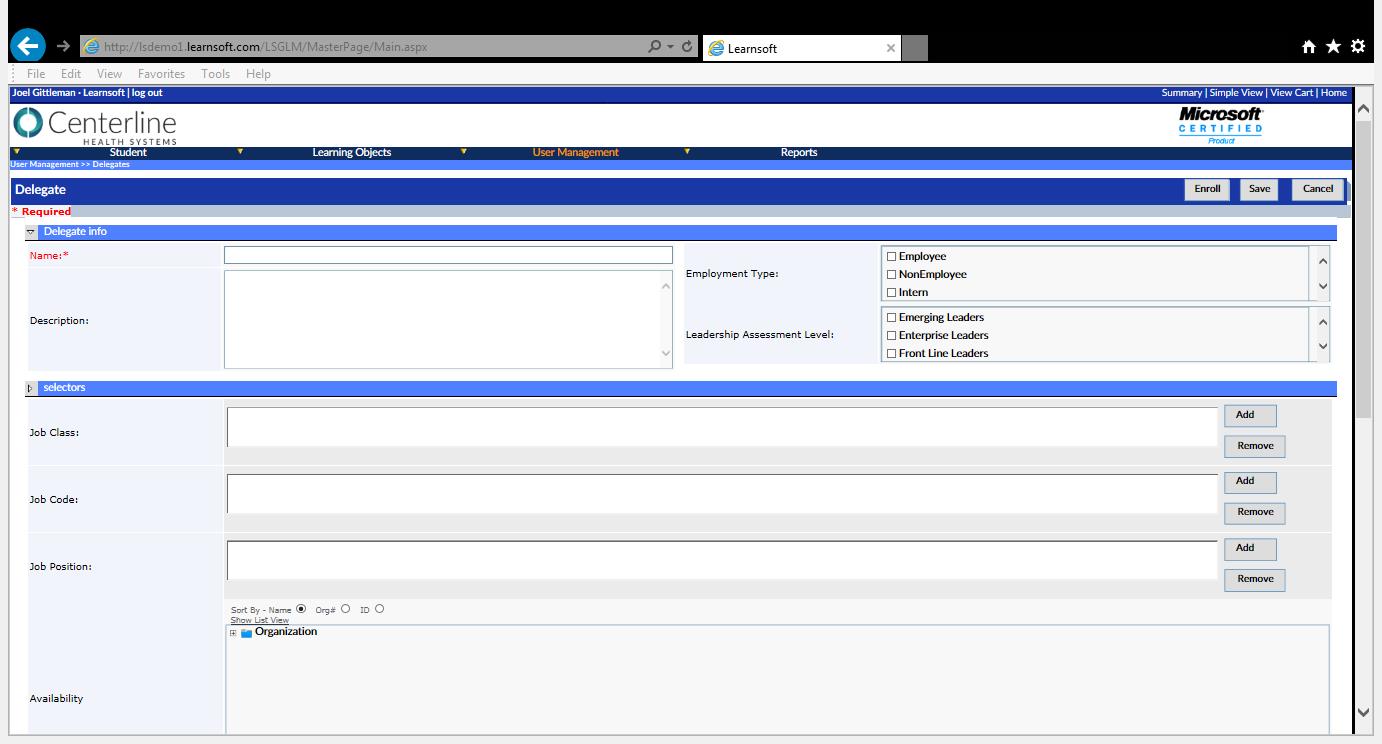This screenshot has height=744, width=1382.
Task: Check the Employee checkbox
Action: tap(891, 257)
